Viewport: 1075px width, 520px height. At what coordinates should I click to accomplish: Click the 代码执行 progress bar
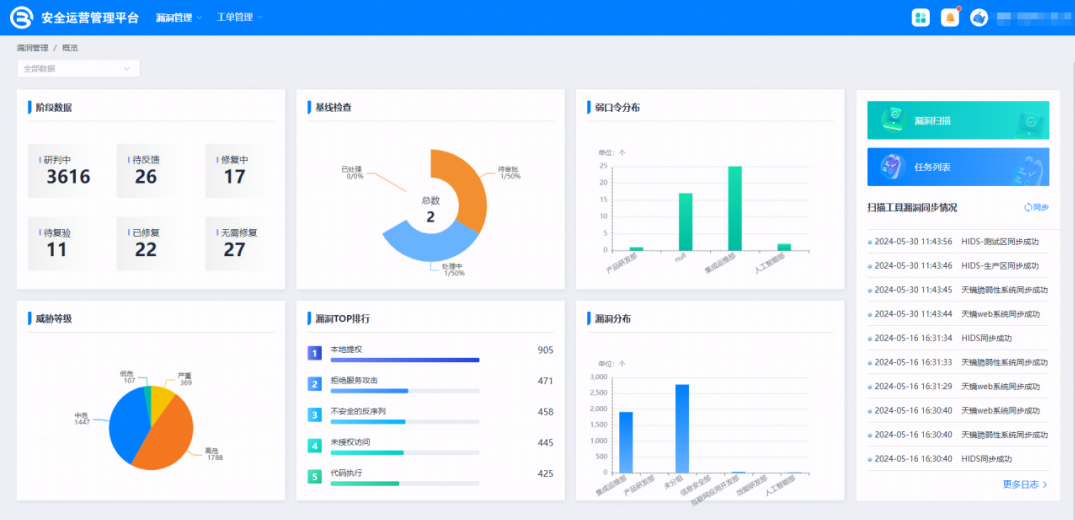tap(404, 483)
